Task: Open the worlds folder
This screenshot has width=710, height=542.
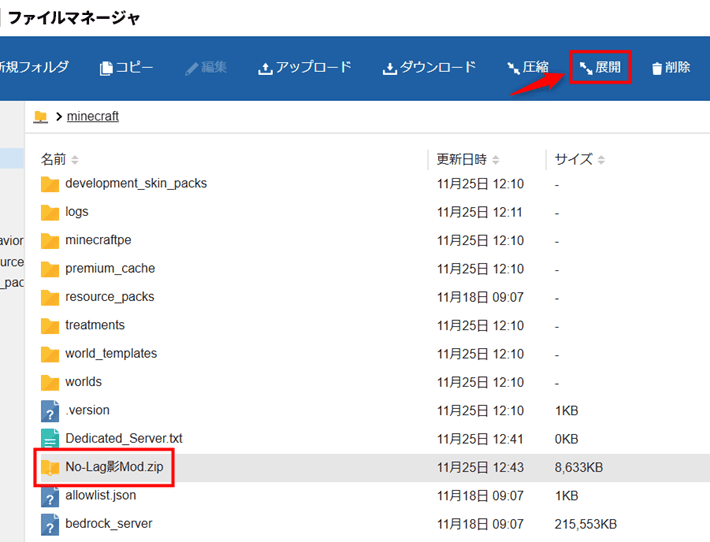Action: tap(83, 382)
